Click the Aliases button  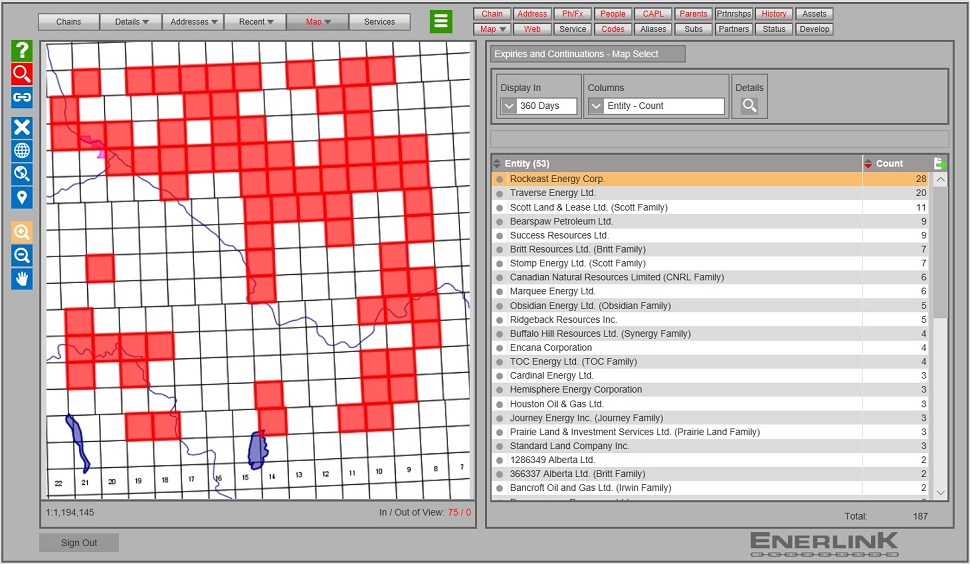pos(653,29)
